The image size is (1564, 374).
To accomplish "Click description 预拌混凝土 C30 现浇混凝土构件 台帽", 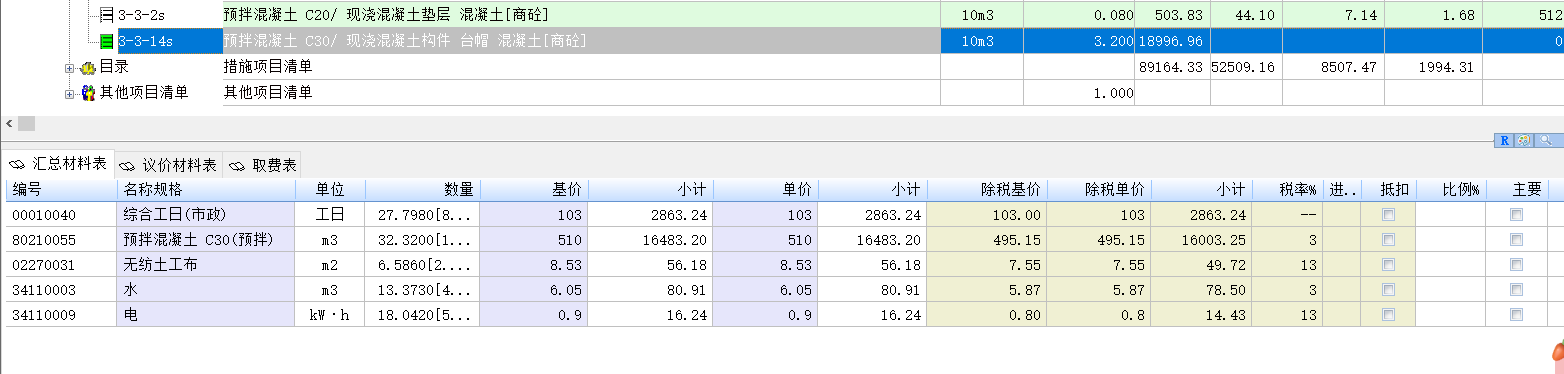I will click(405, 41).
